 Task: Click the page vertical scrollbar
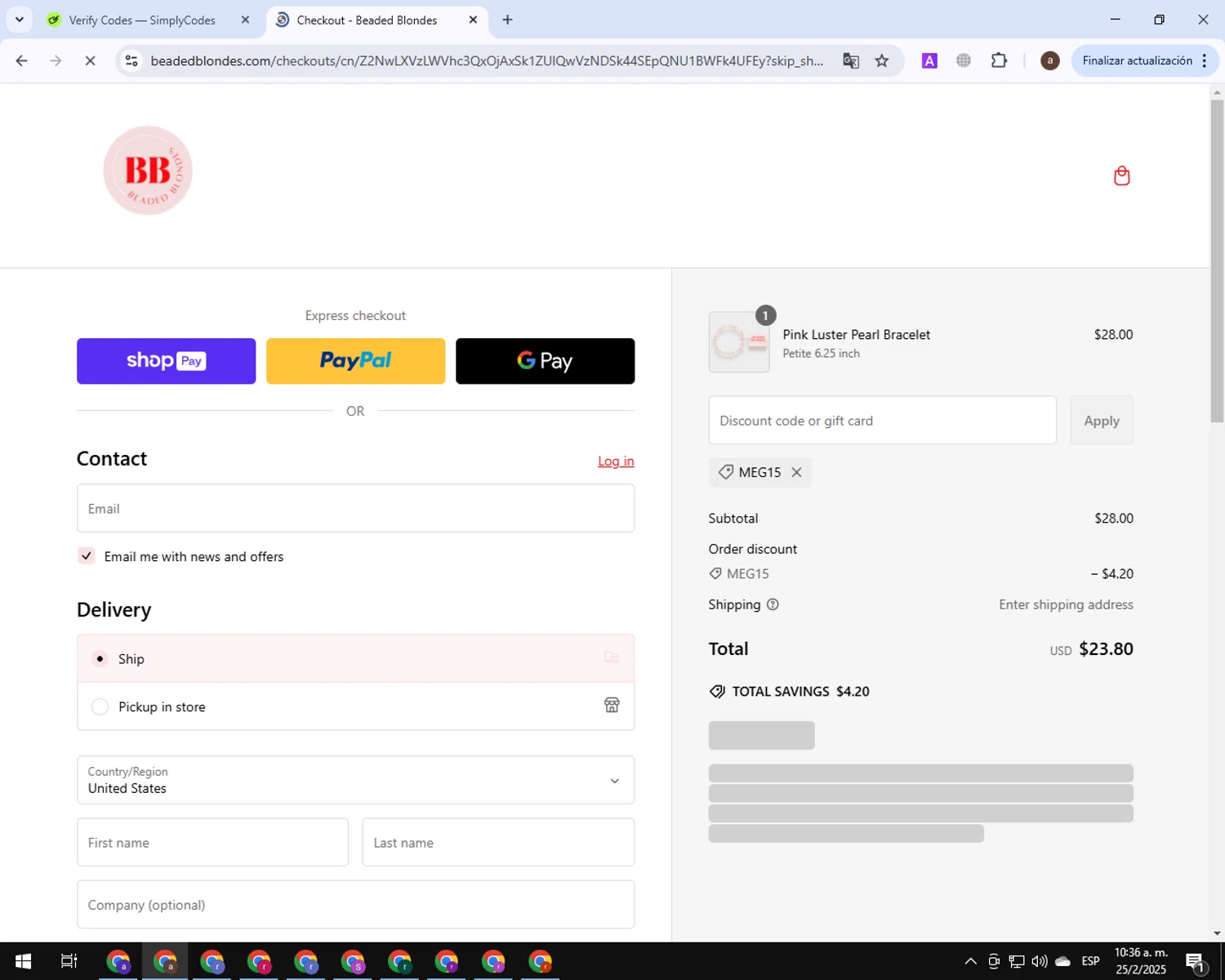[1217, 261]
